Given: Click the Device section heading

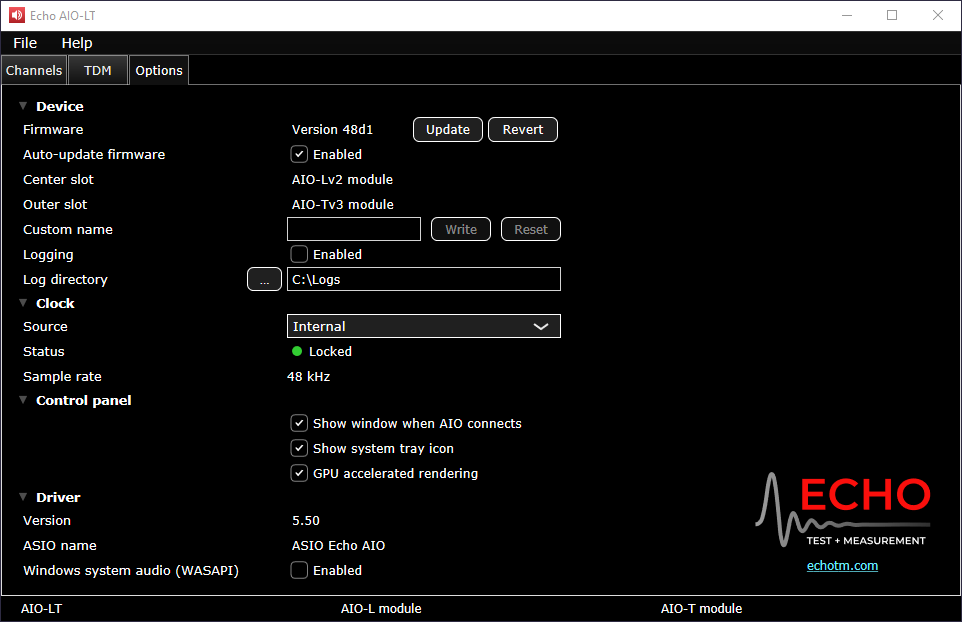Looking at the screenshot, I should (x=60, y=106).
